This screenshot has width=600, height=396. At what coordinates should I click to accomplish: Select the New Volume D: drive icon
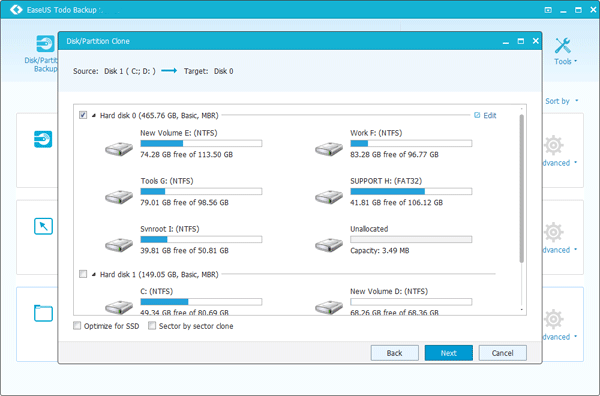[x=329, y=307]
